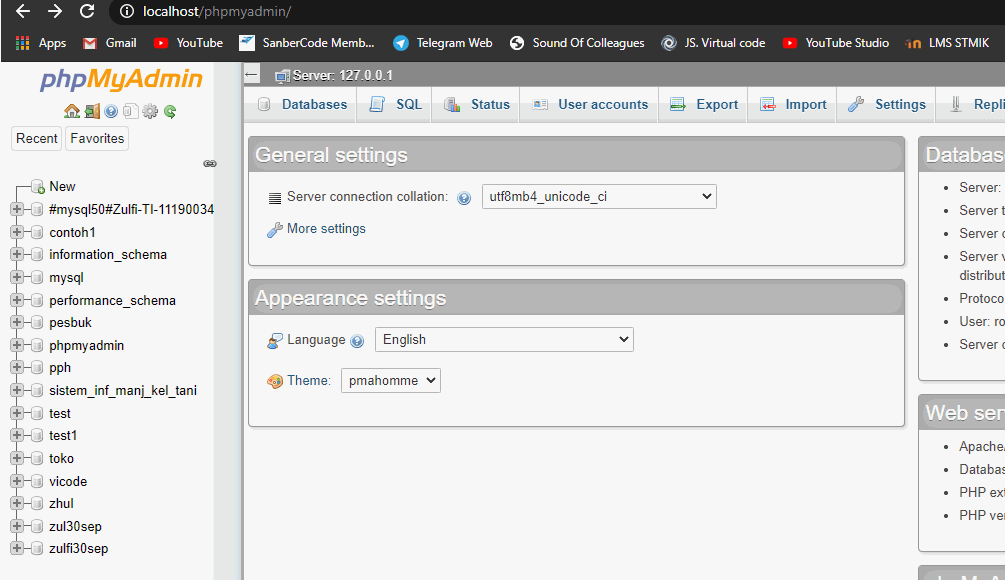Image resolution: width=1005 pixels, height=580 pixels.
Task: Expand the pph database node
Action: point(17,367)
